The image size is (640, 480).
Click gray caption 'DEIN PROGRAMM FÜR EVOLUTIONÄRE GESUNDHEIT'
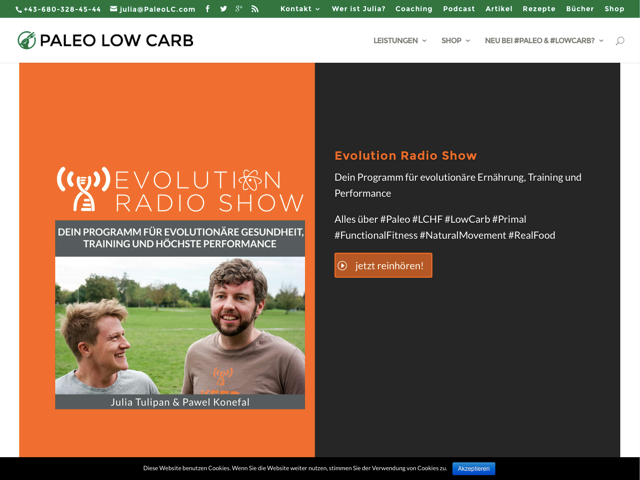click(180, 238)
